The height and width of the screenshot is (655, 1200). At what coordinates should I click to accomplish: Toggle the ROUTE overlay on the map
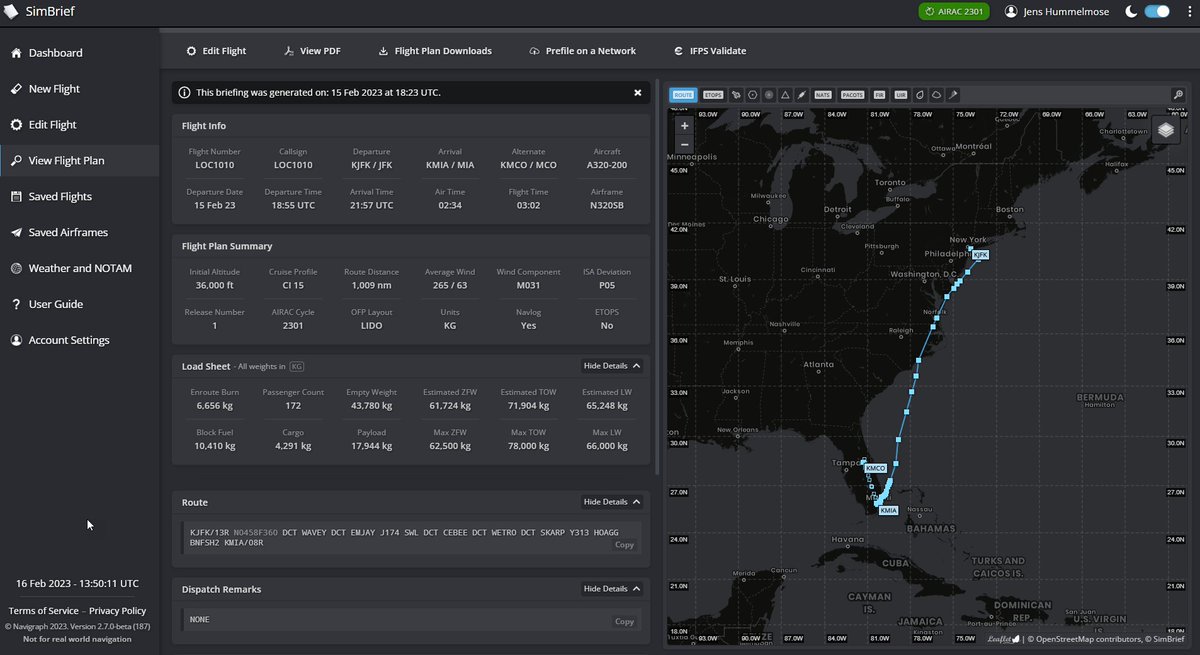[x=683, y=94]
